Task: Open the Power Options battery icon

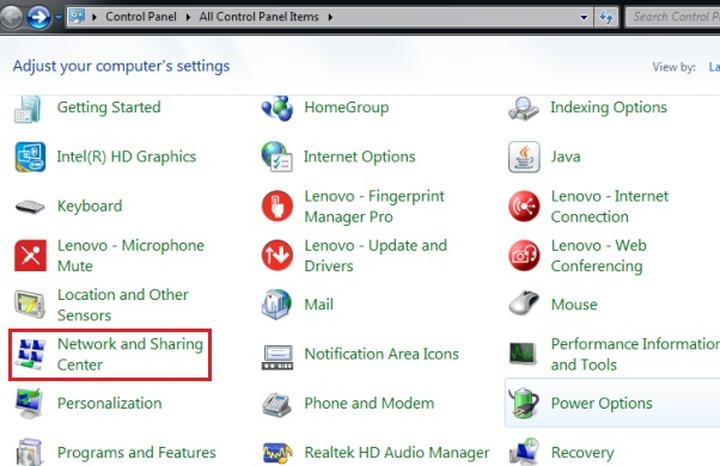Action: pyautogui.click(x=525, y=403)
